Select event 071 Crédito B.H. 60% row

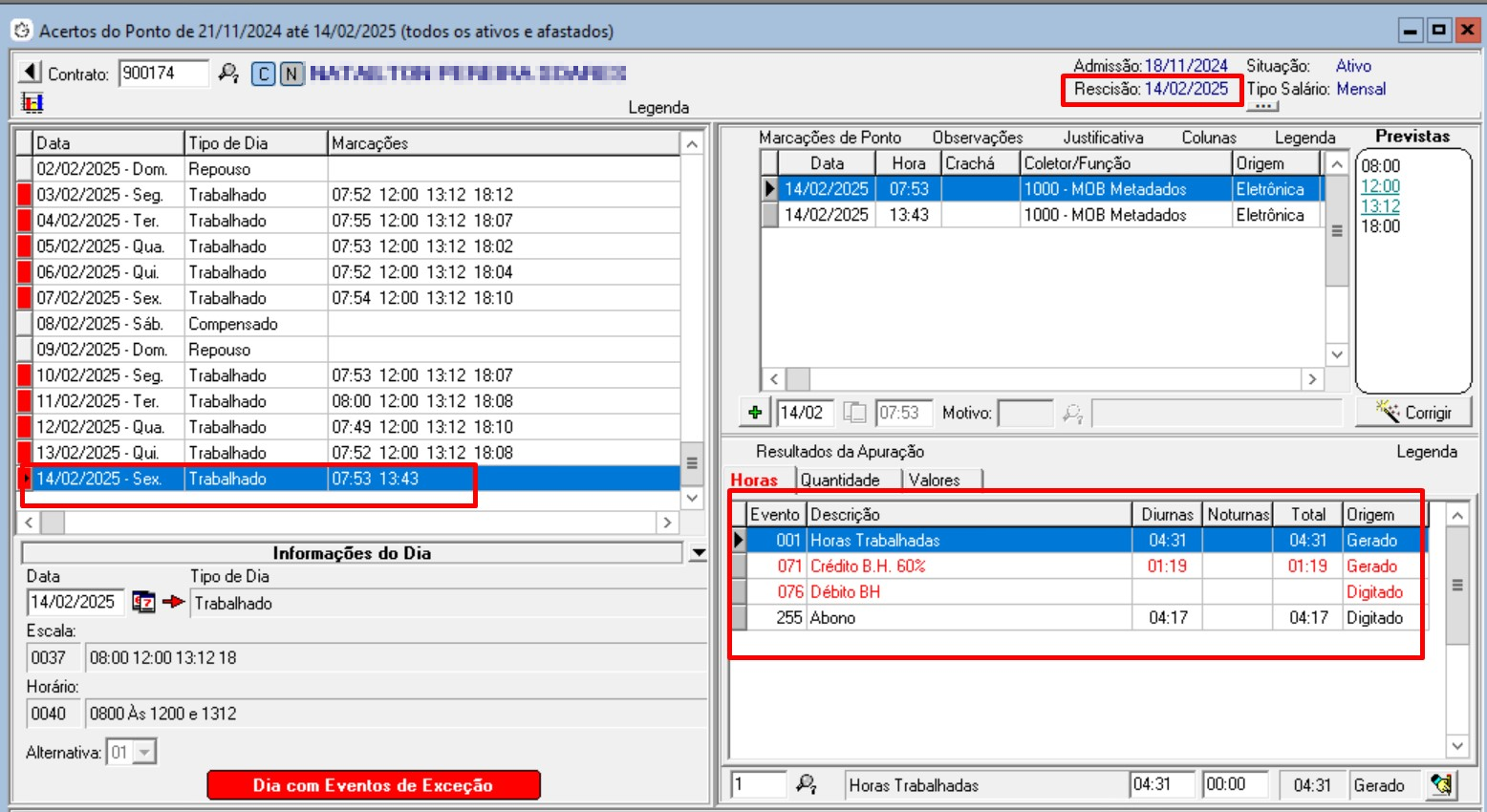pos(1080,566)
